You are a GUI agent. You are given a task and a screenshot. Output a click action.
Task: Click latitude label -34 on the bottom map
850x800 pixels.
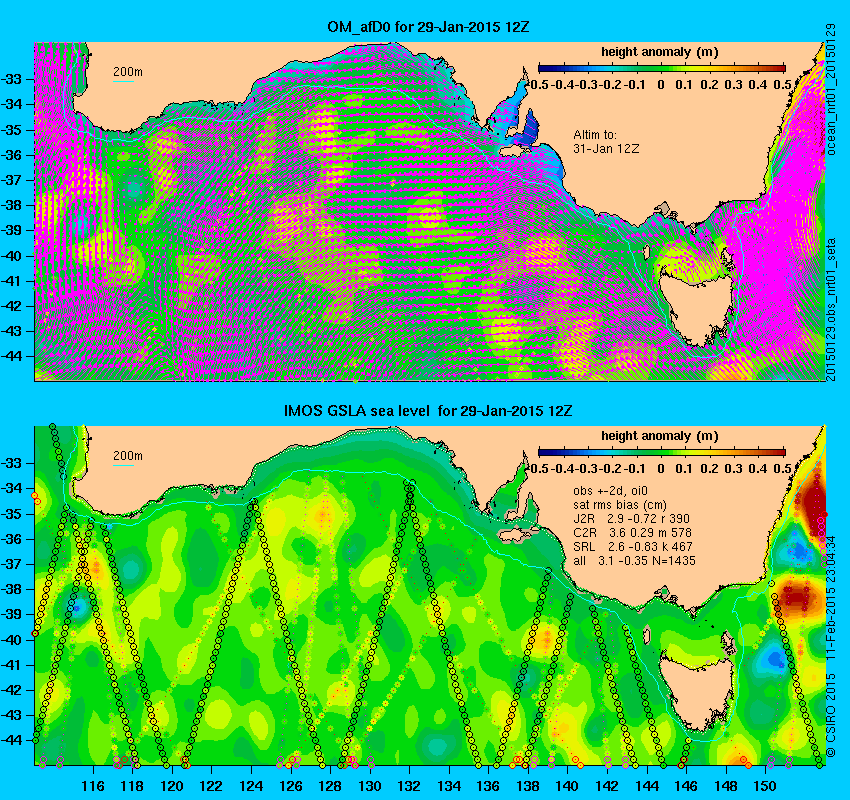click(10, 488)
